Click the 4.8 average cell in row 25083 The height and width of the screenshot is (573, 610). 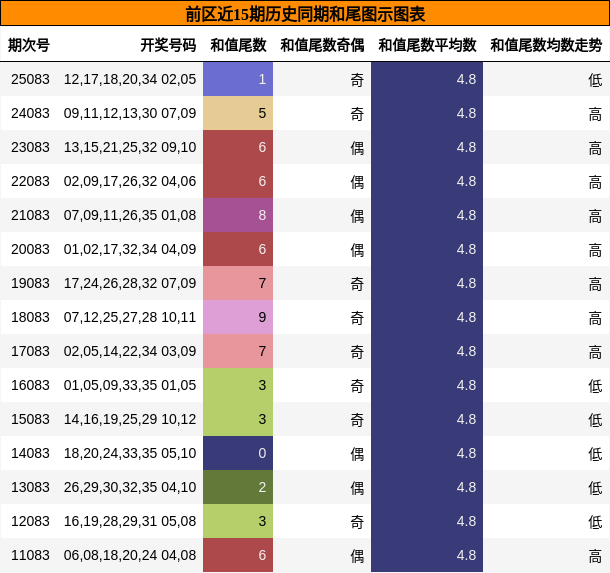(x=427, y=79)
